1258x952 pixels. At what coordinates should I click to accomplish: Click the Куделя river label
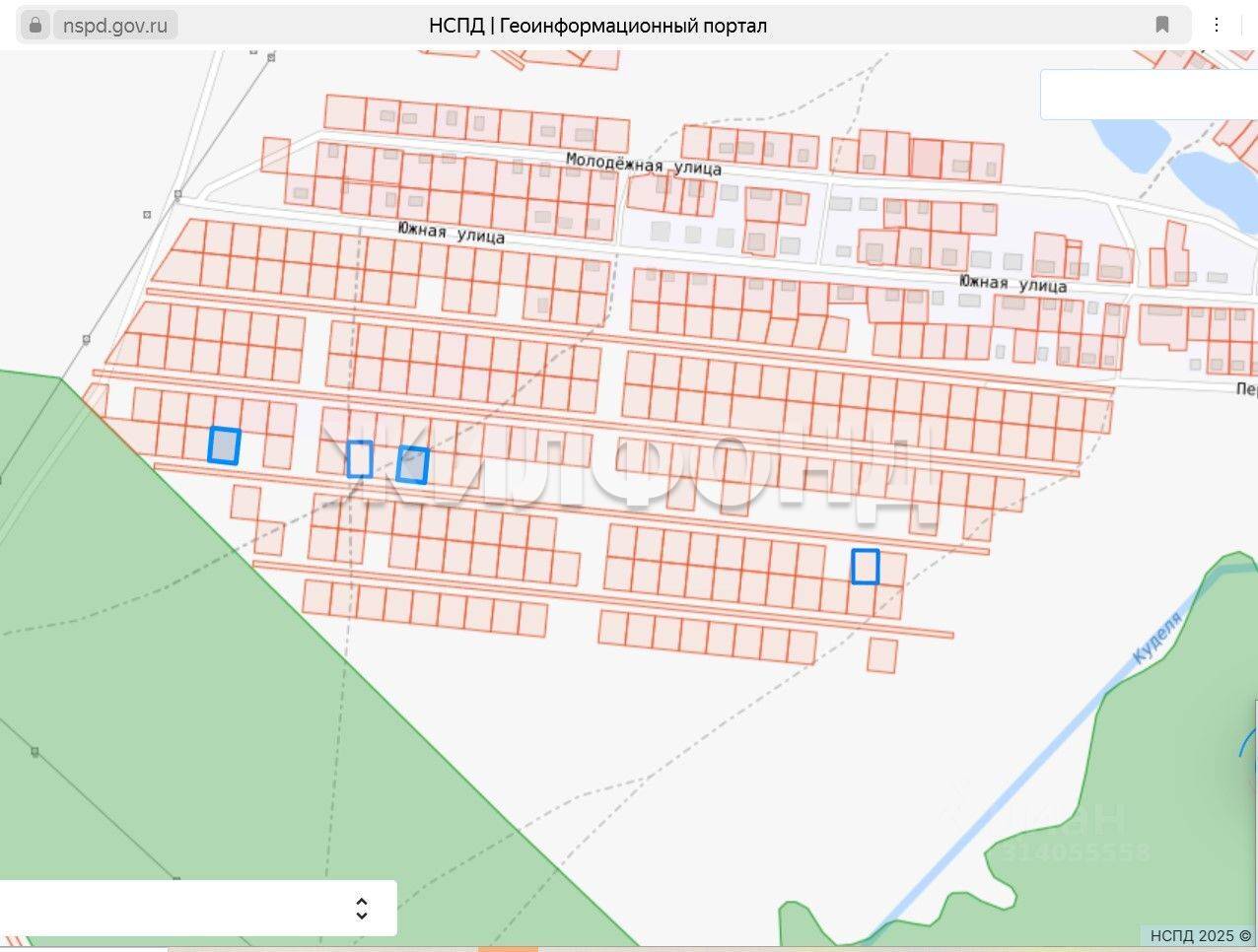(x=1156, y=639)
